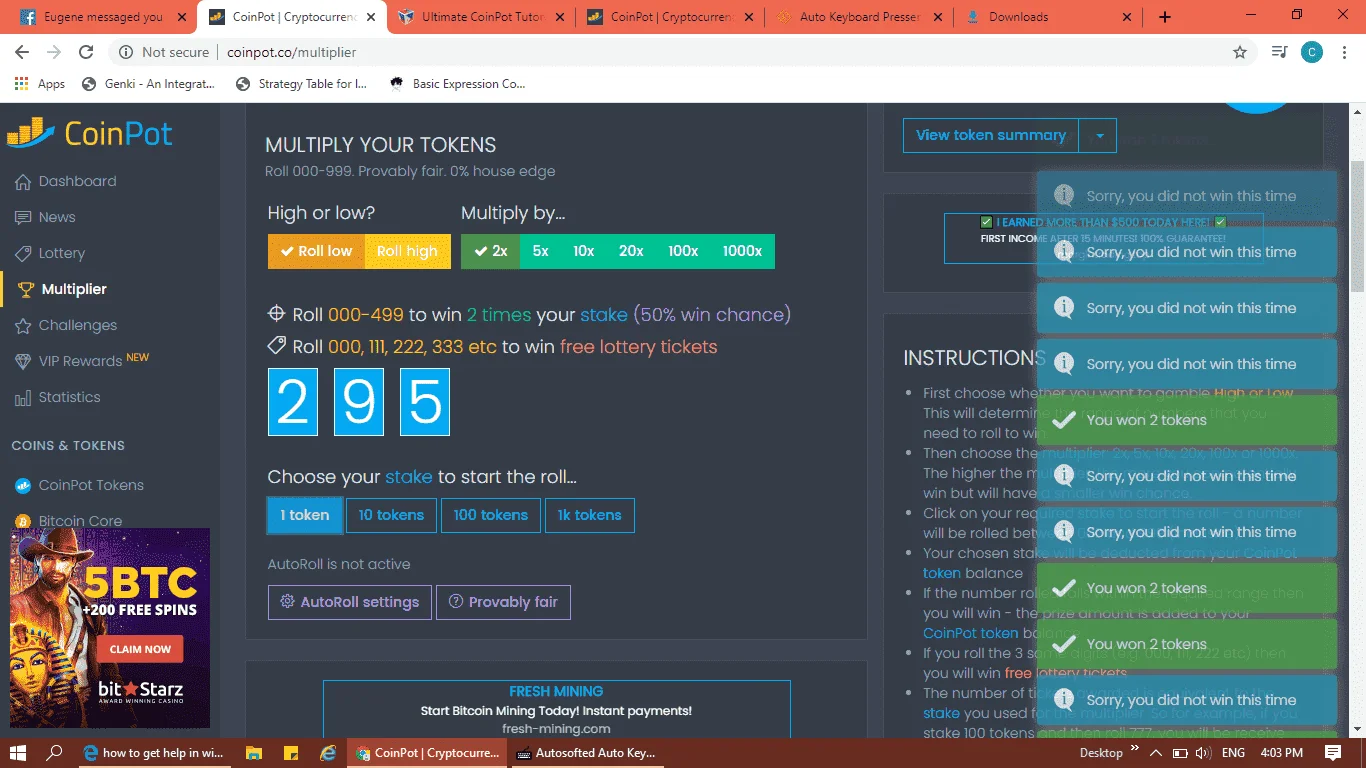The image size is (1366, 768).
Task: Open File Explorer from the taskbar
Action: (254, 752)
